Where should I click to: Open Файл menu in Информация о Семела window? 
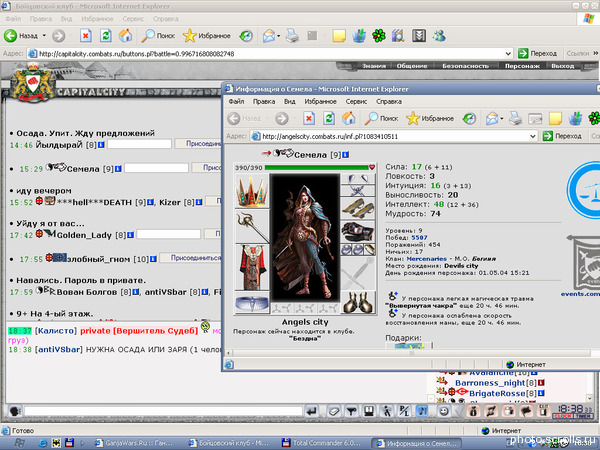[x=236, y=101]
